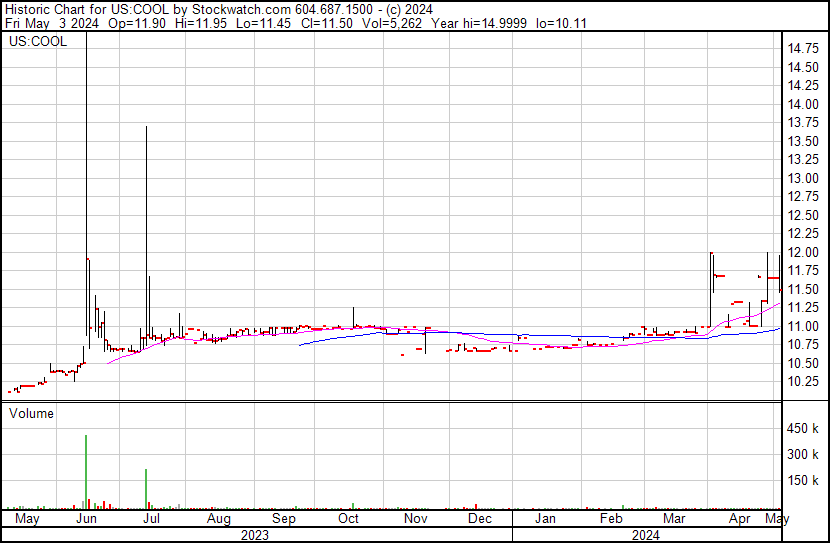Click the Nov month label
830x543 pixels.
(x=416, y=519)
